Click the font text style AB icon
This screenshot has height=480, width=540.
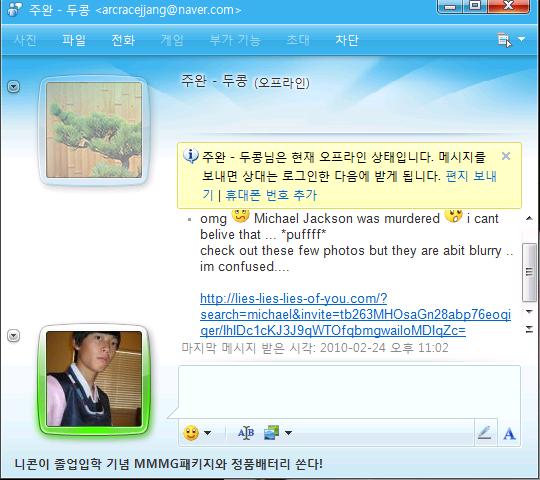click(246, 432)
